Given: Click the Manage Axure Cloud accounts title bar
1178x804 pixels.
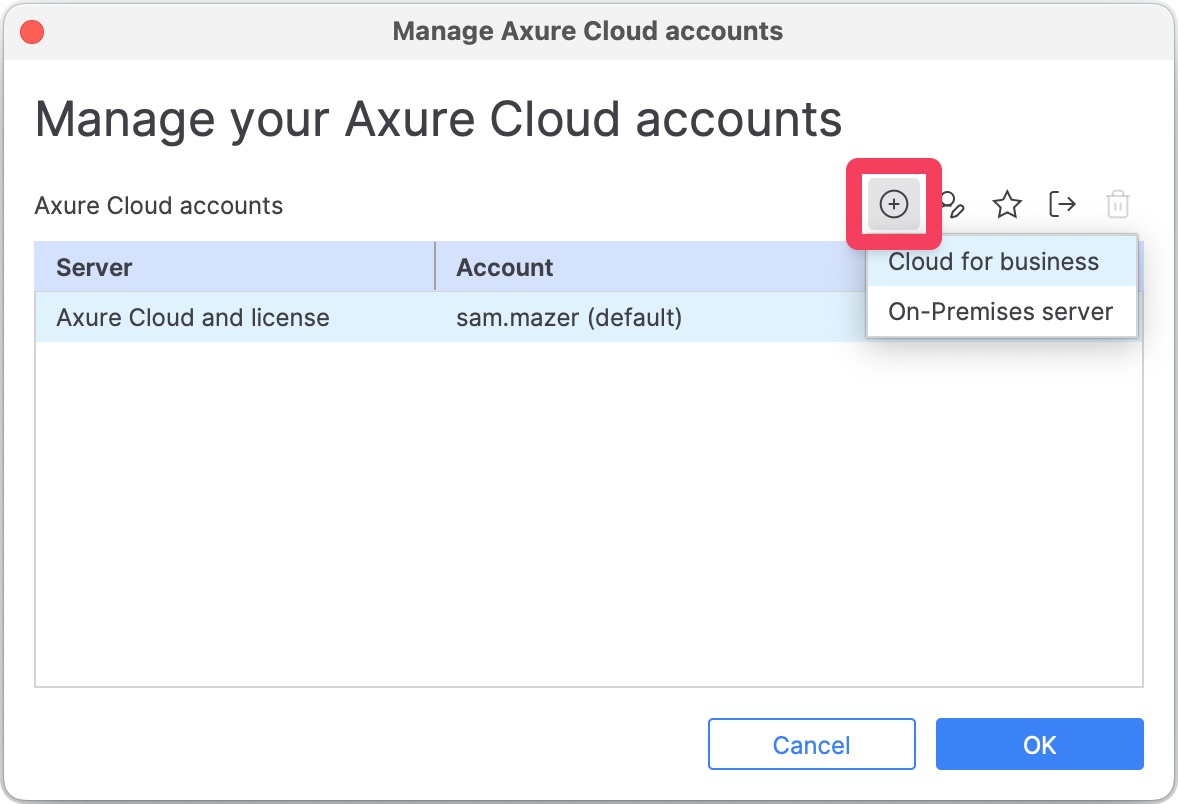Looking at the screenshot, I should click(x=588, y=31).
